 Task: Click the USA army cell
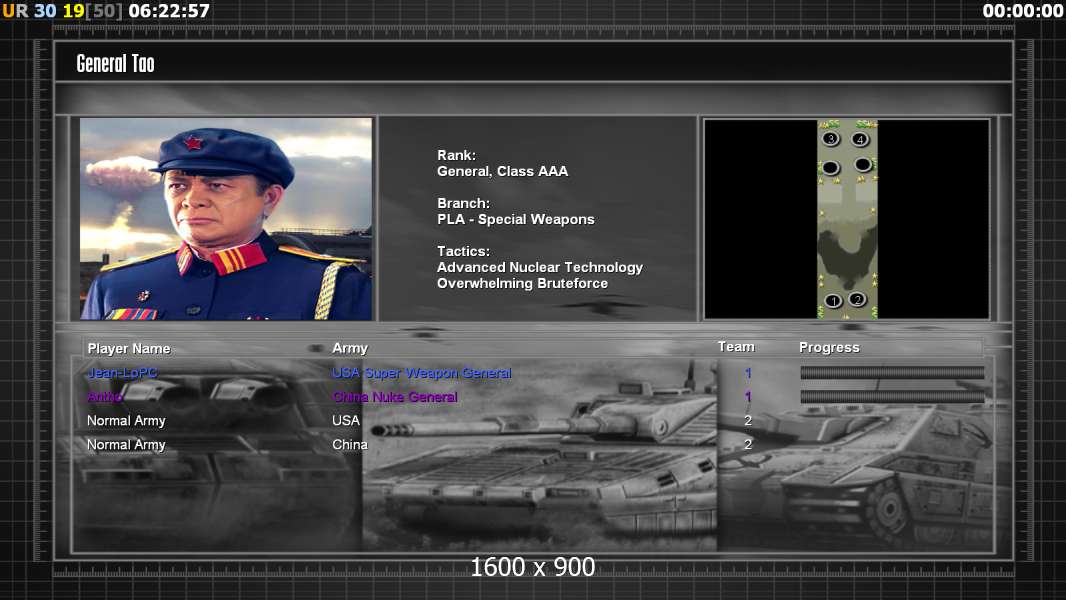pyautogui.click(x=346, y=421)
